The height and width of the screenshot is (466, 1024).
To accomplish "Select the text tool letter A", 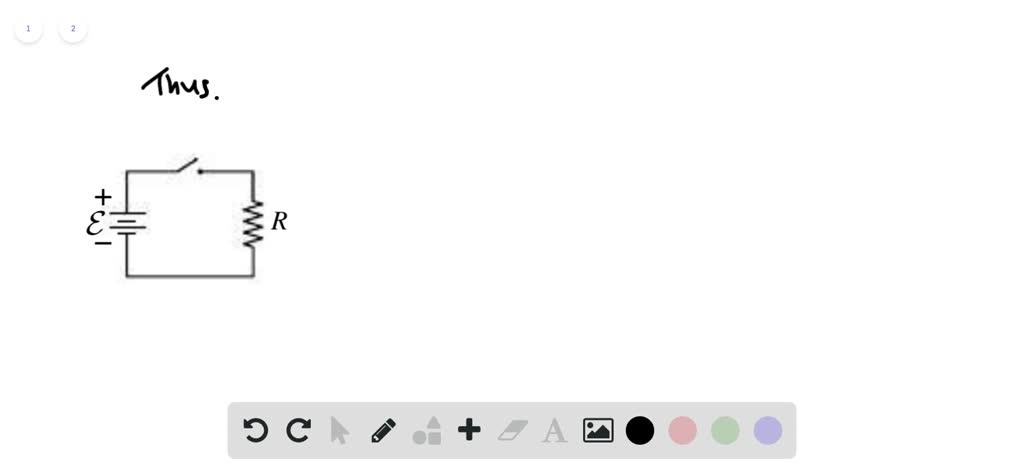I will pos(554,431).
